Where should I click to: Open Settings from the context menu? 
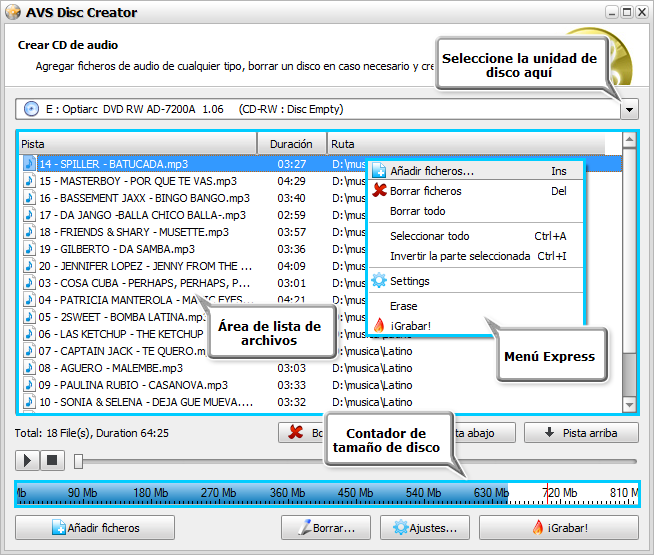click(476, 281)
